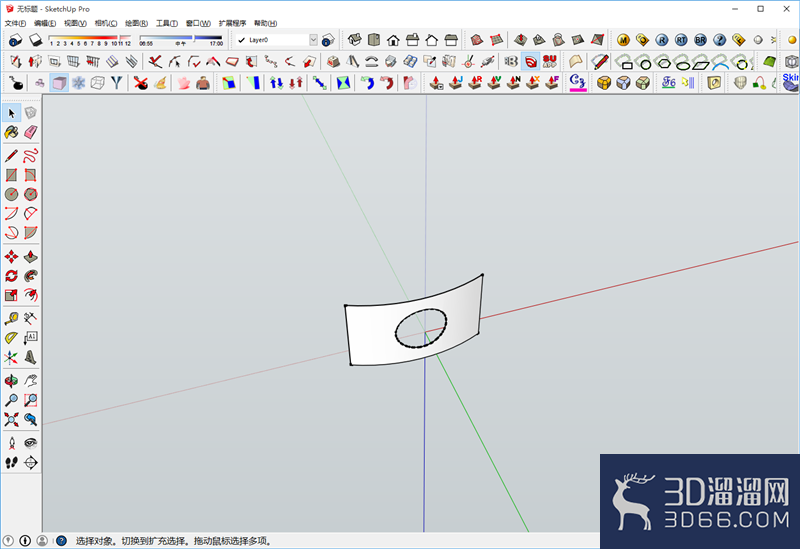Select the Polygon tool
Viewport: 800px width, 549px height.
click(x=31, y=194)
